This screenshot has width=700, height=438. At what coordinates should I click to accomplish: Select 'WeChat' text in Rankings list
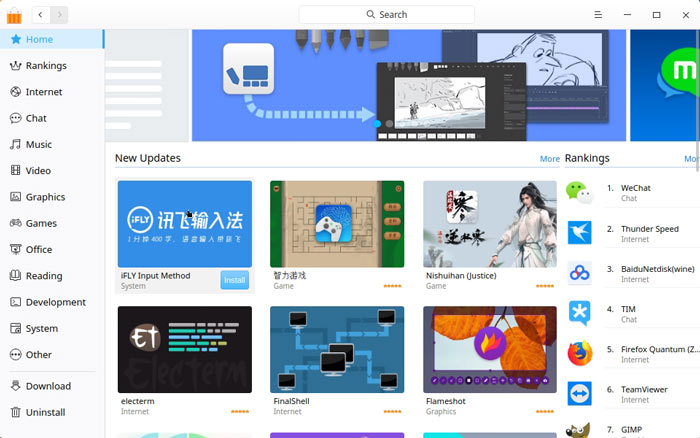[x=636, y=188]
